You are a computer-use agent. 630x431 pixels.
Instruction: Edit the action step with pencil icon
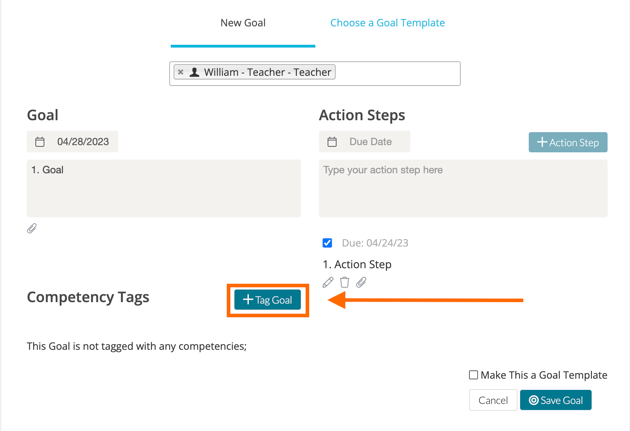click(x=328, y=283)
